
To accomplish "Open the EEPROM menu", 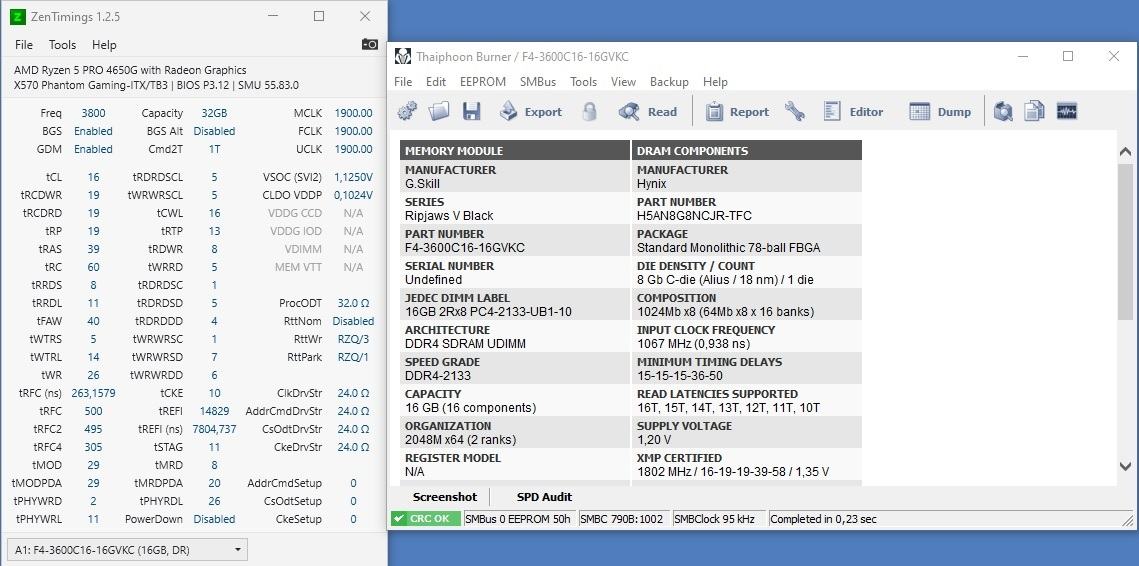I will [x=483, y=81].
